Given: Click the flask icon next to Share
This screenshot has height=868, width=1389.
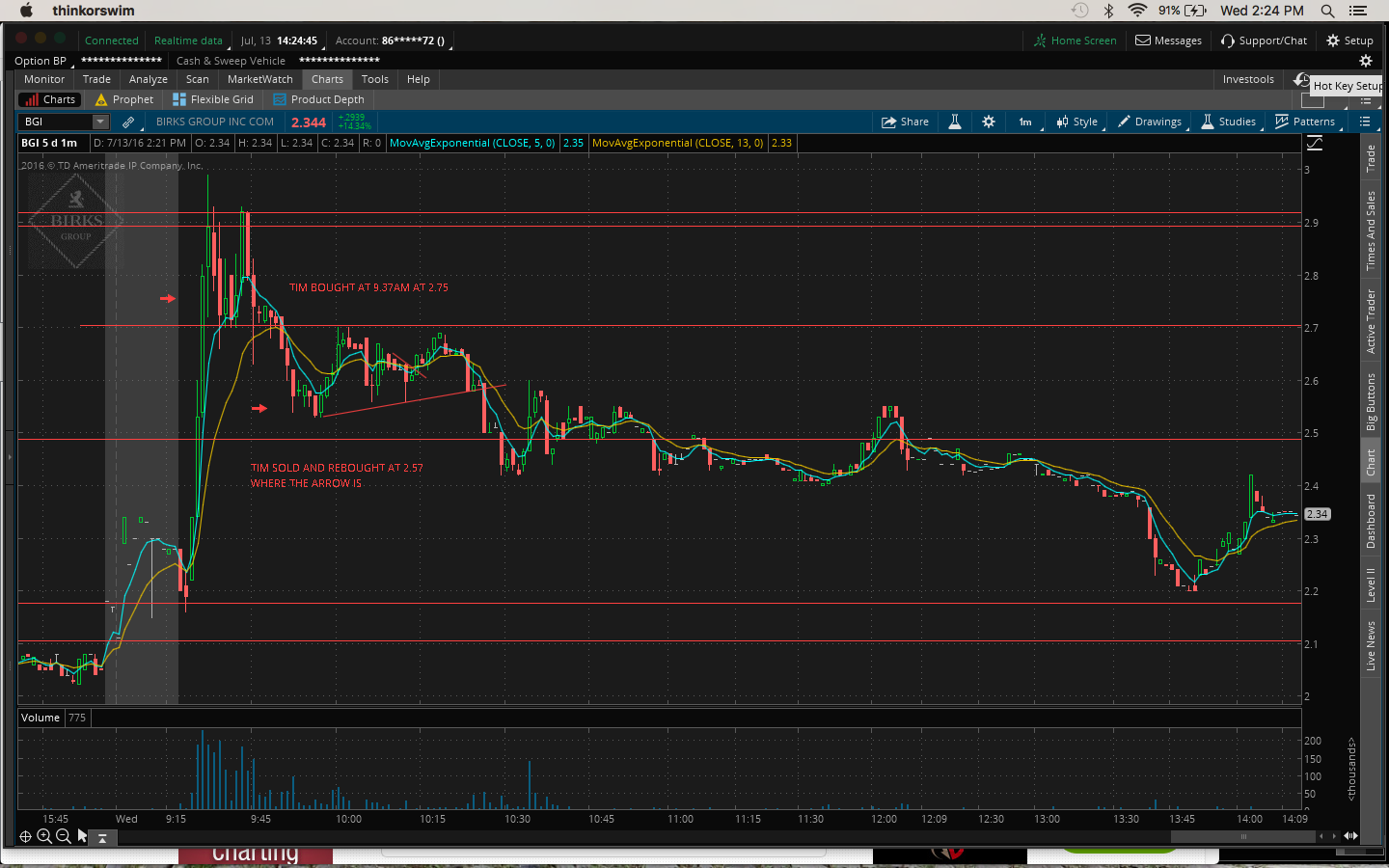Looking at the screenshot, I should 954,122.
